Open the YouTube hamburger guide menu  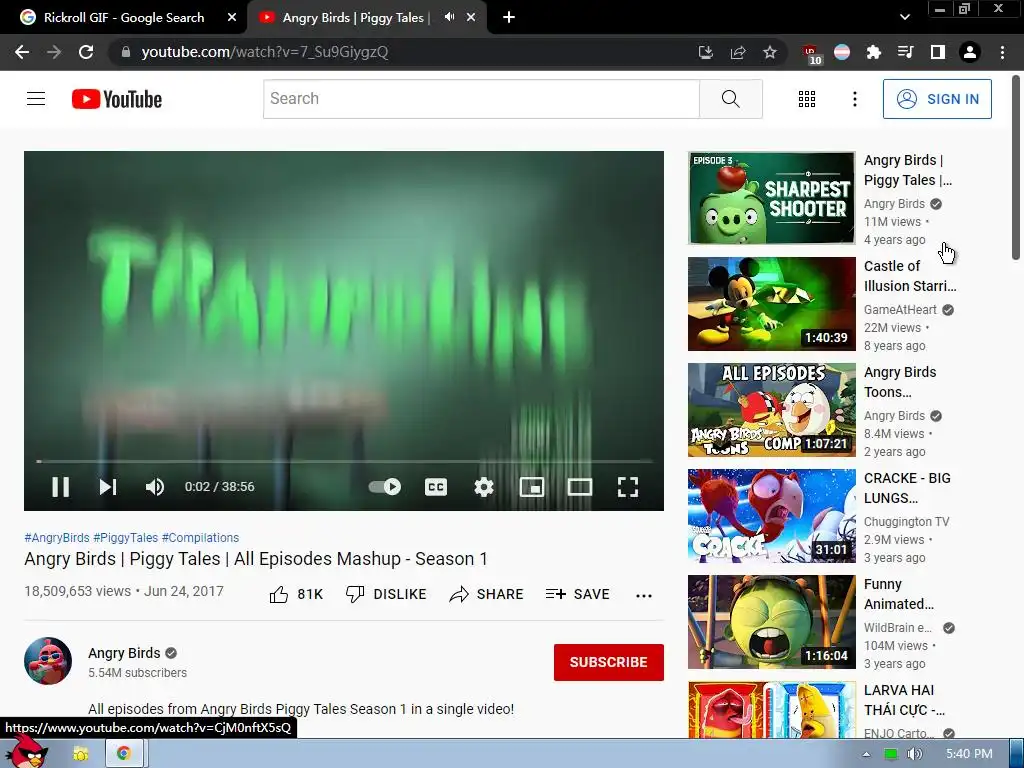click(x=36, y=99)
